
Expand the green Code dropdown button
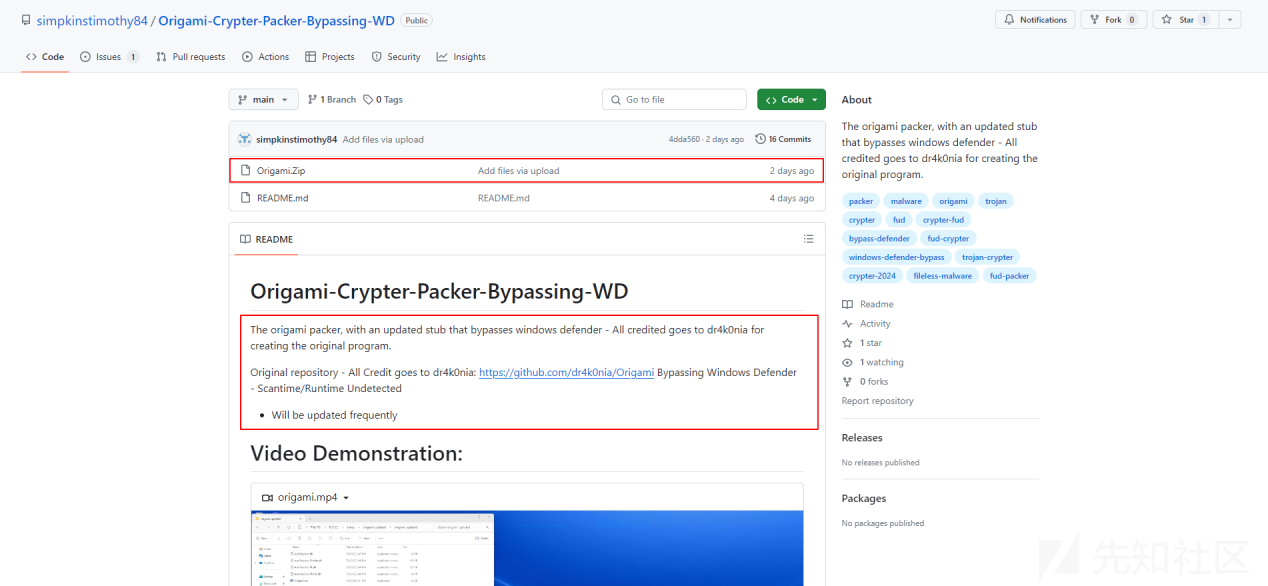pyautogui.click(x=791, y=100)
